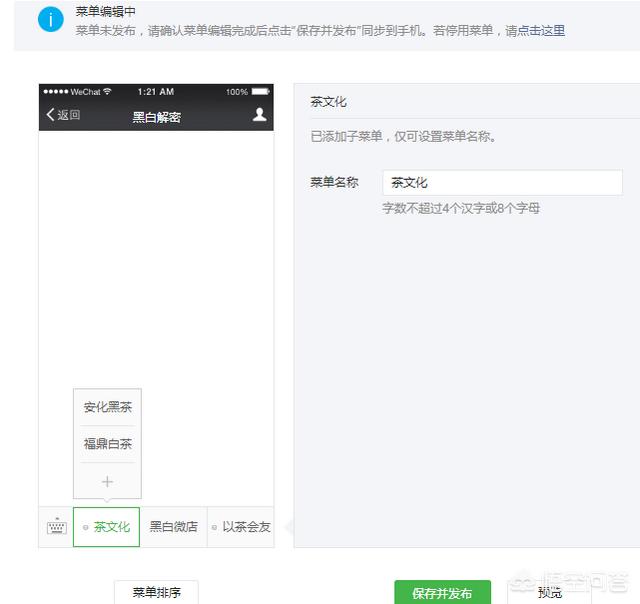Select the 以茶会友 menu tab
Viewport: 640px width, 604px height.
(x=241, y=527)
